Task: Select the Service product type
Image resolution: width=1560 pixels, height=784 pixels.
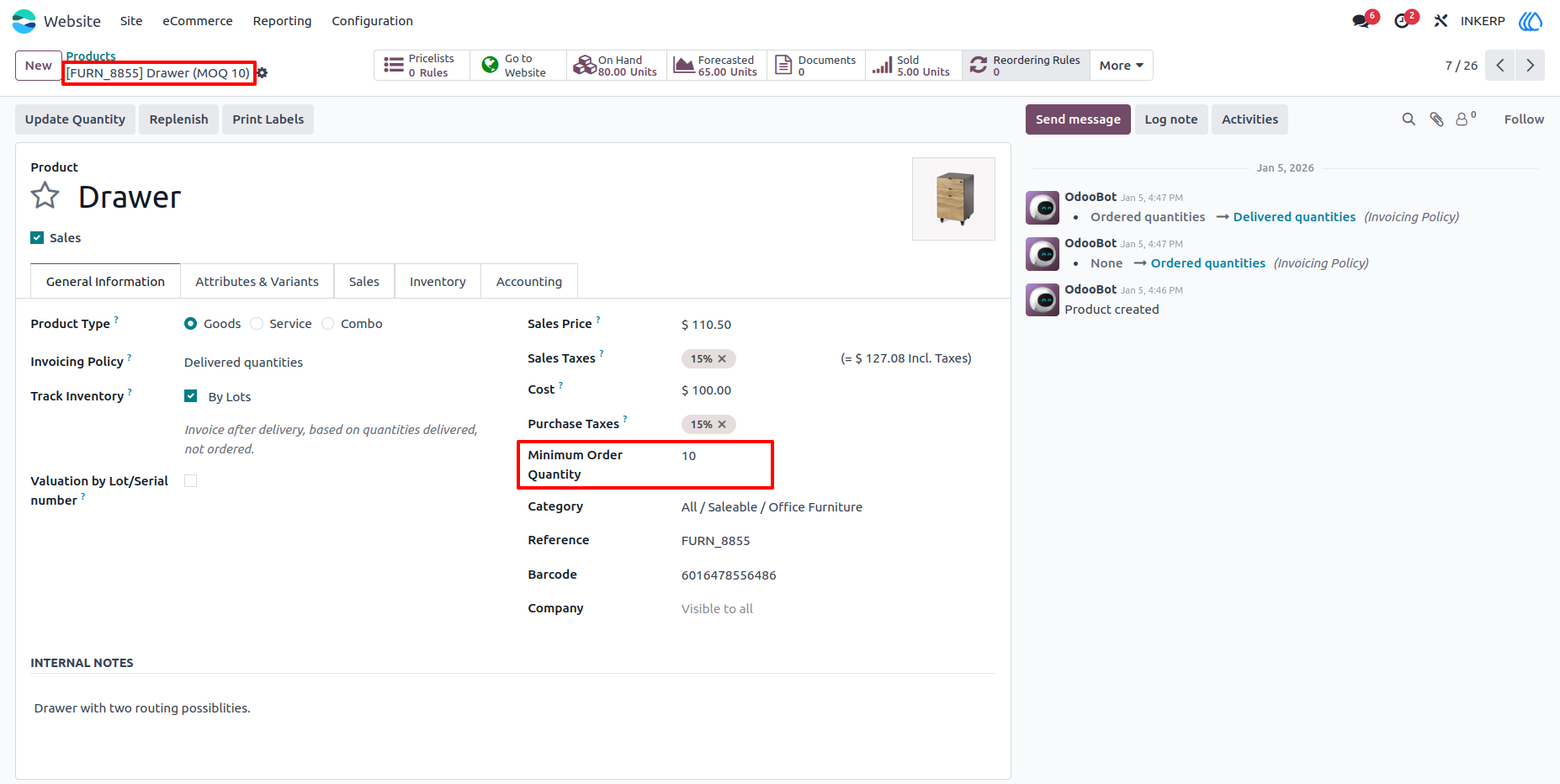Action: coord(257,324)
